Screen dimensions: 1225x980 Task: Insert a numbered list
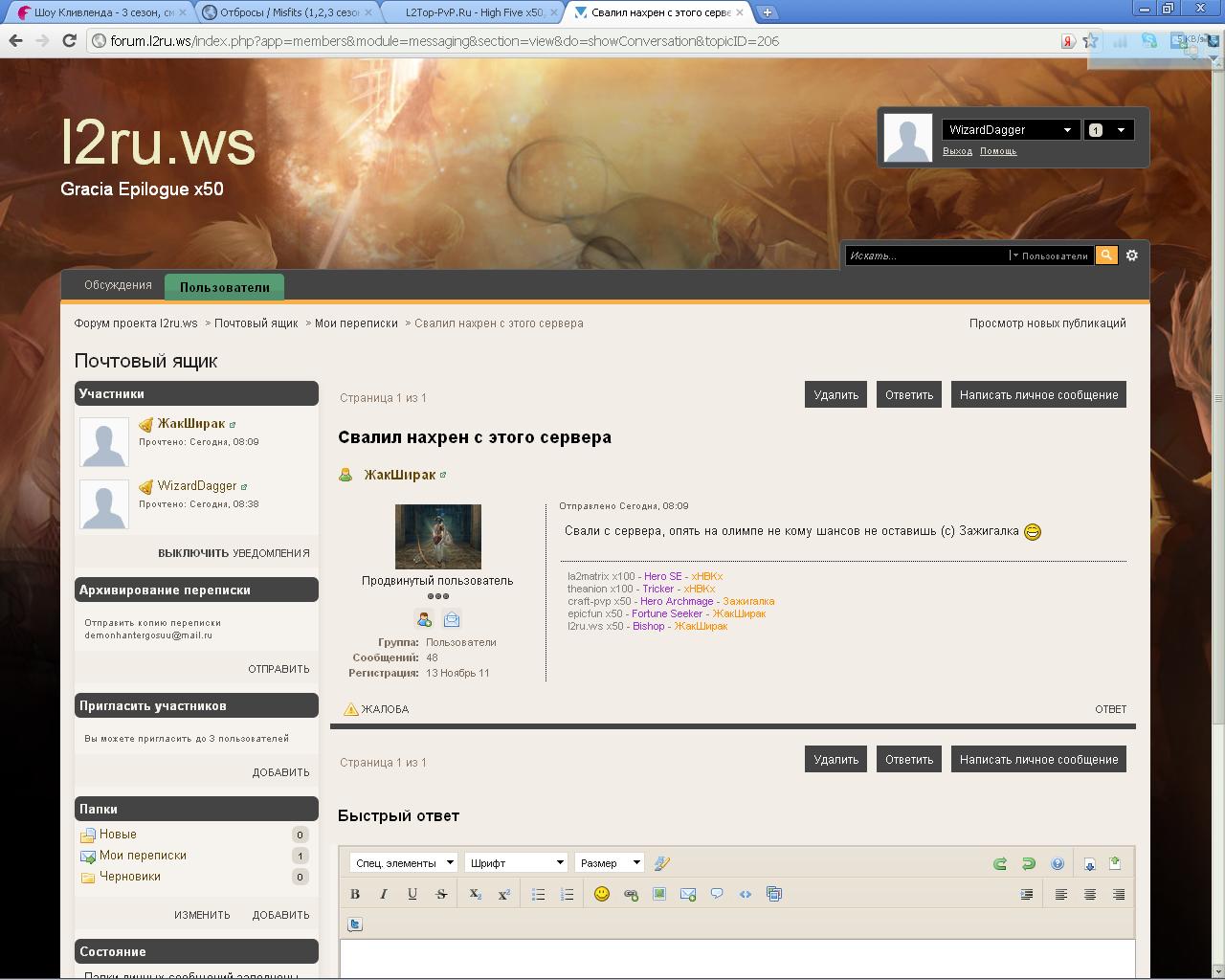tap(568, 894)
